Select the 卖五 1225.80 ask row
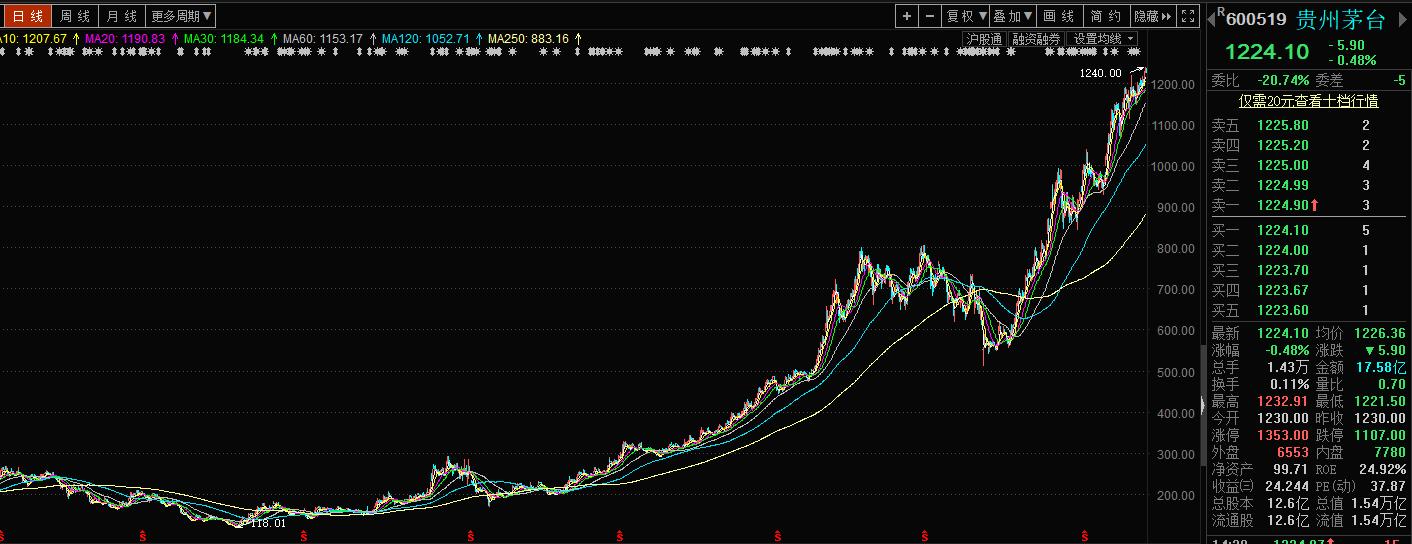This screenshot has width=1412, height=544. pos(1309,125)
